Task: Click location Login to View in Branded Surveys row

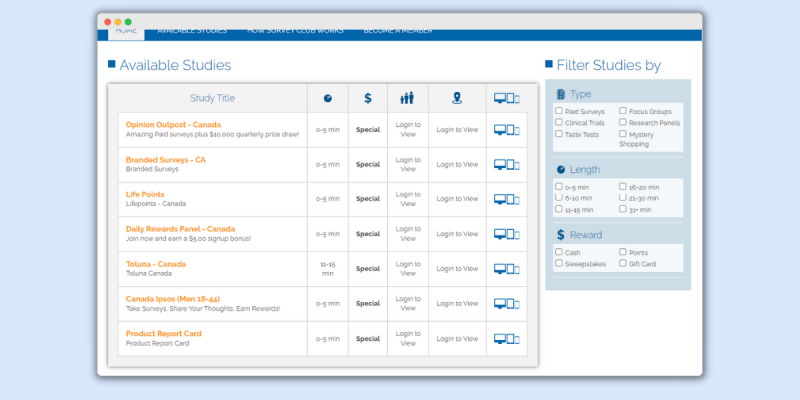Action: [x=457, y=164]
